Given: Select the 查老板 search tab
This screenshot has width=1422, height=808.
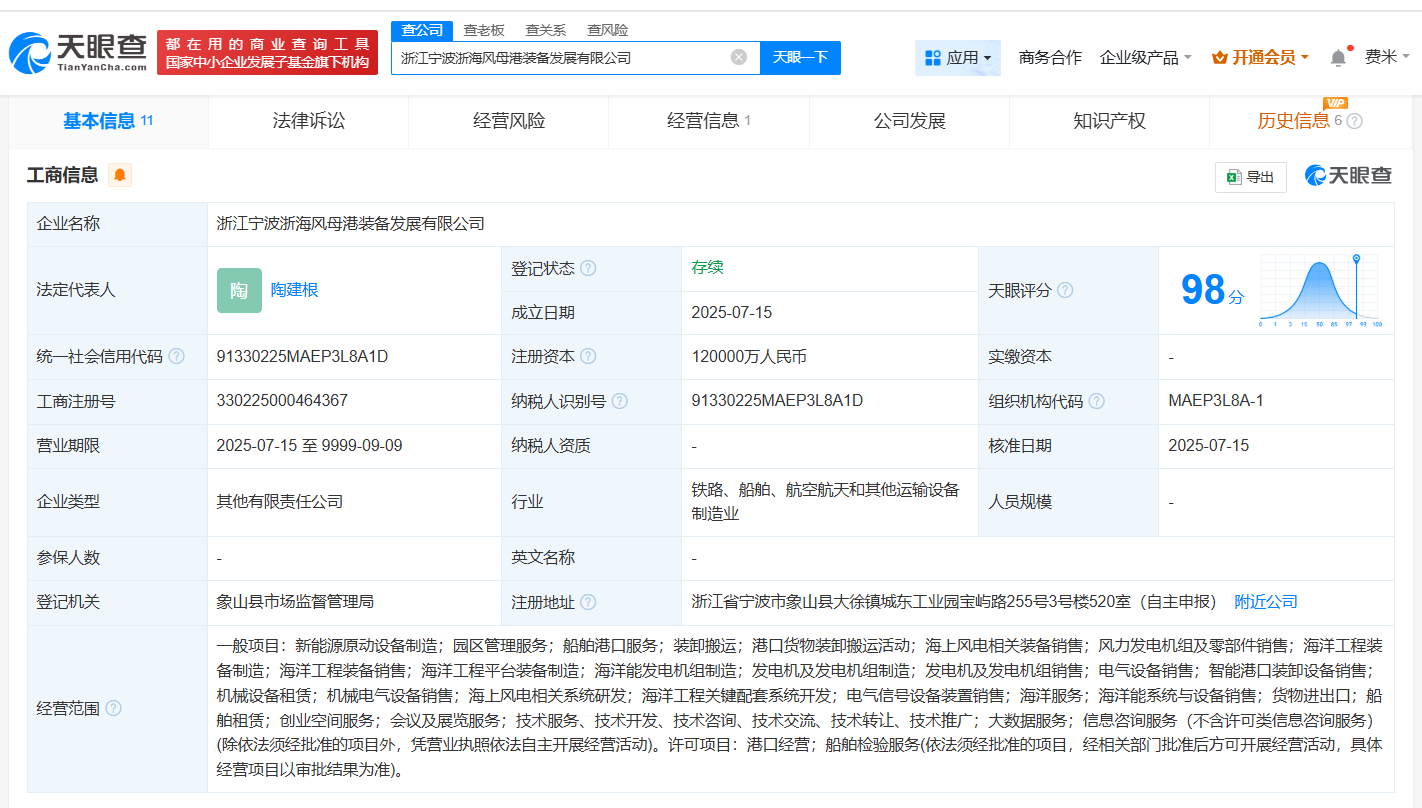Looking at the screenshot, I should [483, 30].
